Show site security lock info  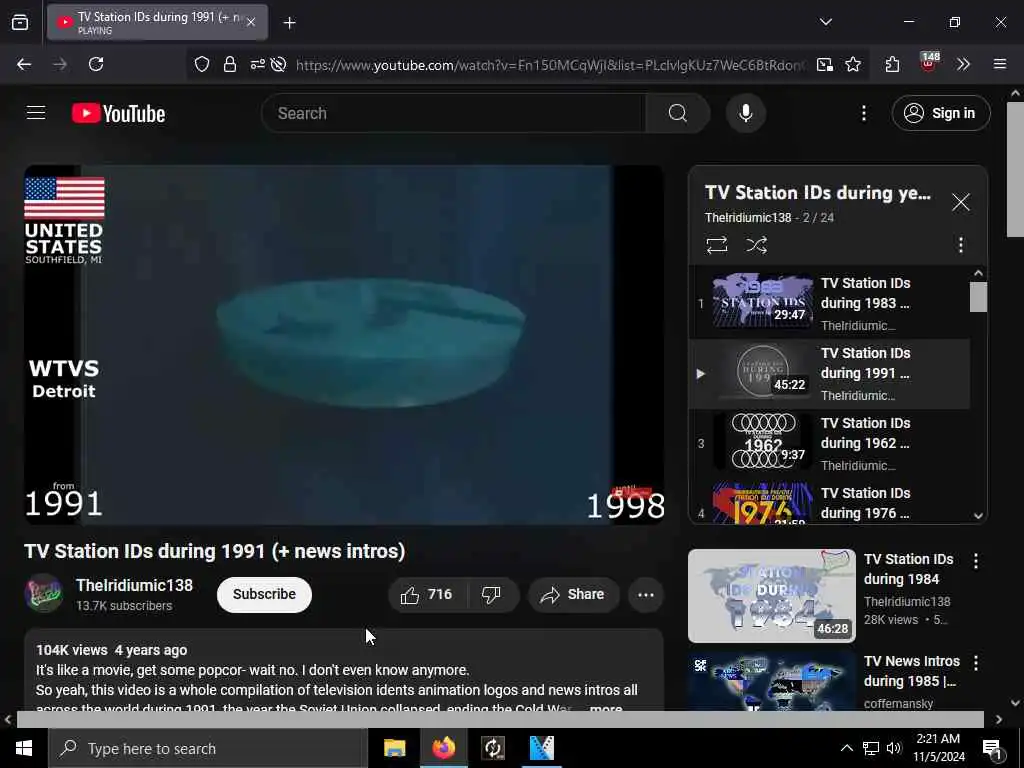click(229, 64)
